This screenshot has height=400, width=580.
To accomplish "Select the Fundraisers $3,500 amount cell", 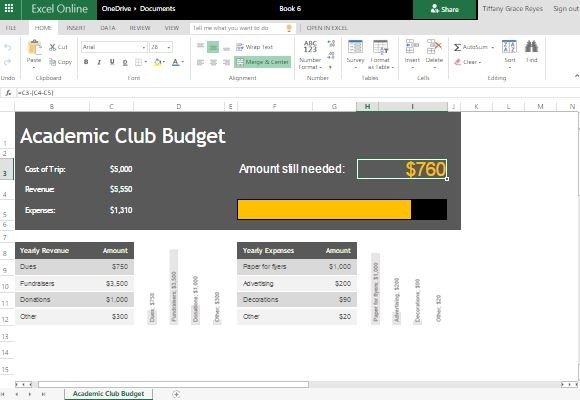I will click(x=112, y=283).
